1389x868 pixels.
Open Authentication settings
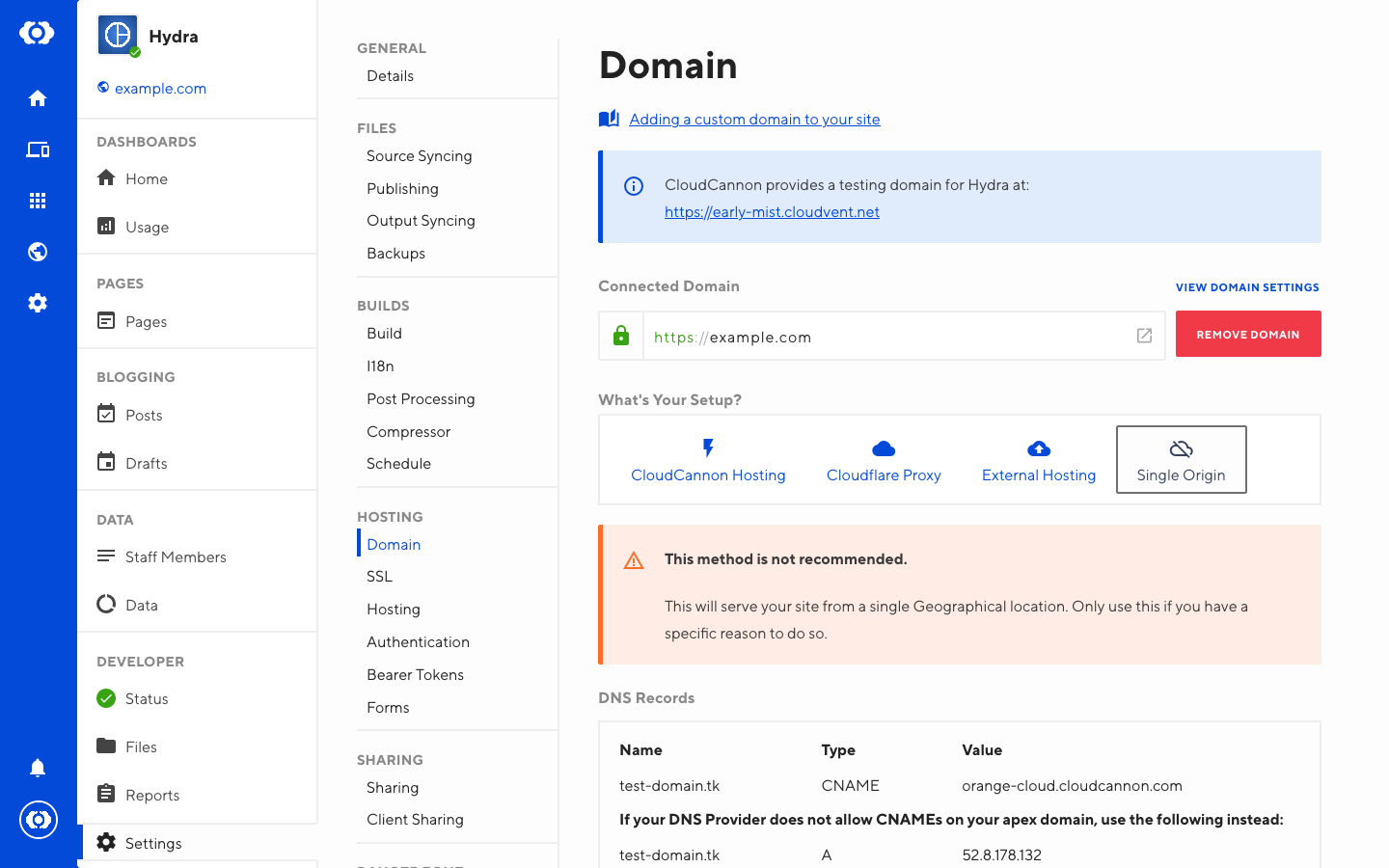click(x=418, y=642)
